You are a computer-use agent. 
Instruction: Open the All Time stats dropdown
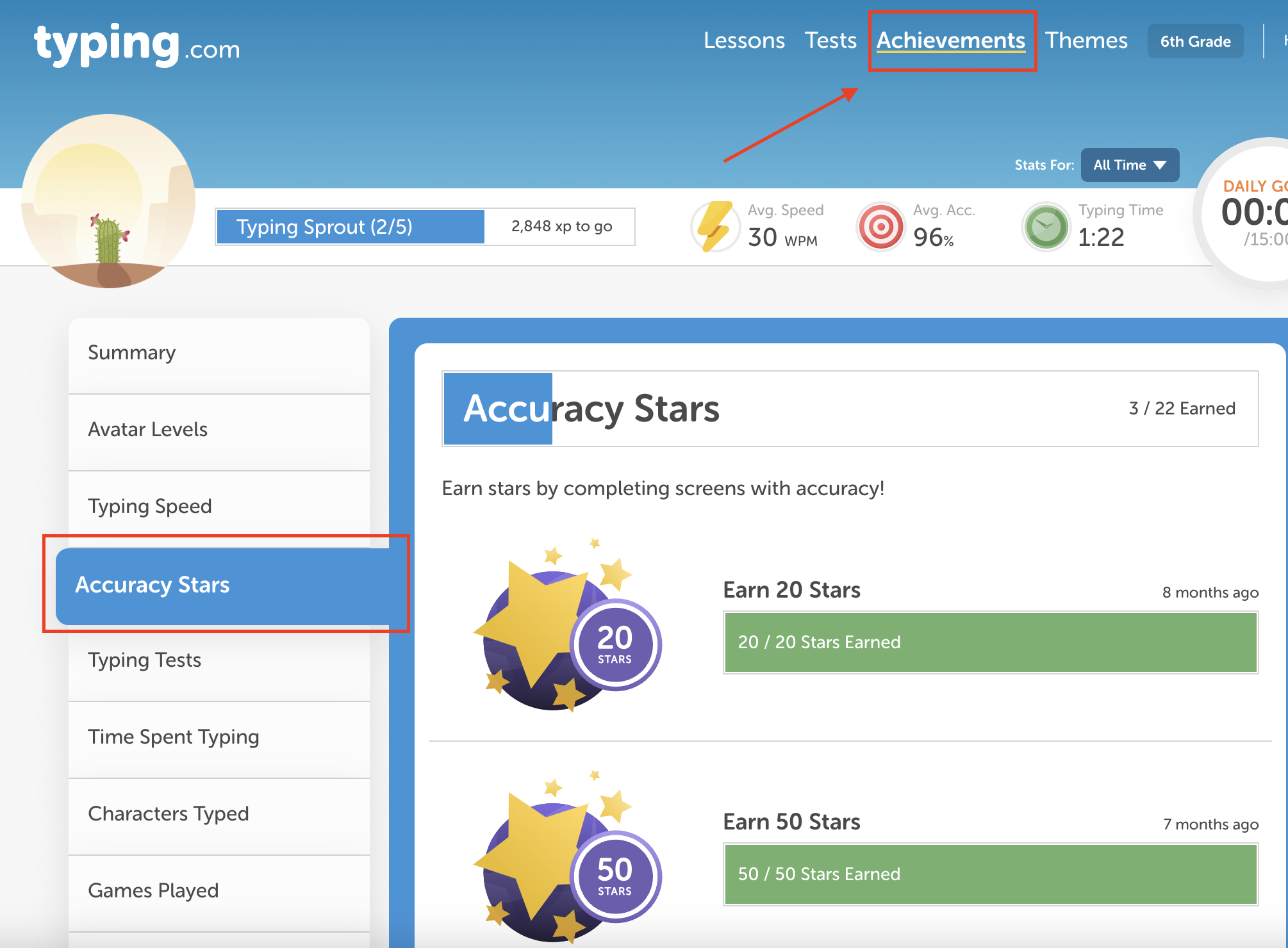[x=1129, y=165]
